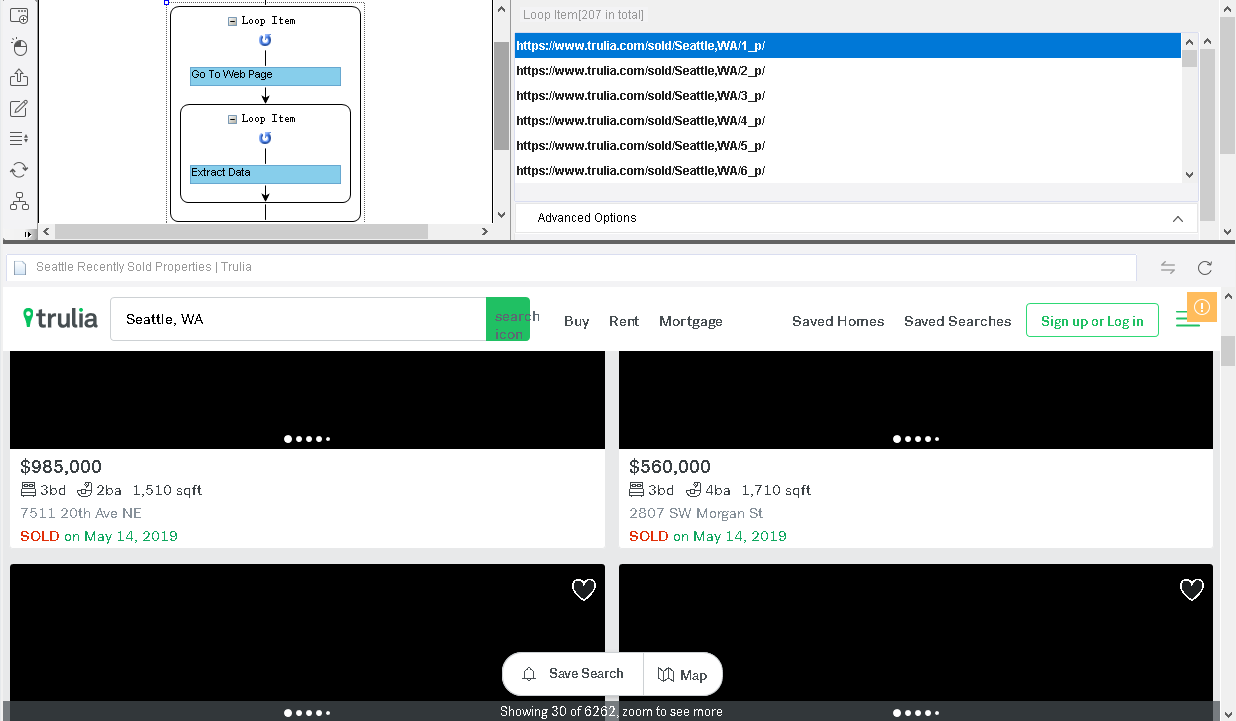
Task: Click the Map button
Action: tap(683, 675)
